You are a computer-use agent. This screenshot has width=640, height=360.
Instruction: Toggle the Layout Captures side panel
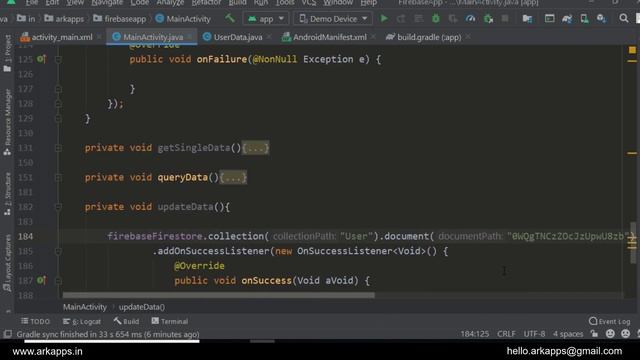(7, 263)
